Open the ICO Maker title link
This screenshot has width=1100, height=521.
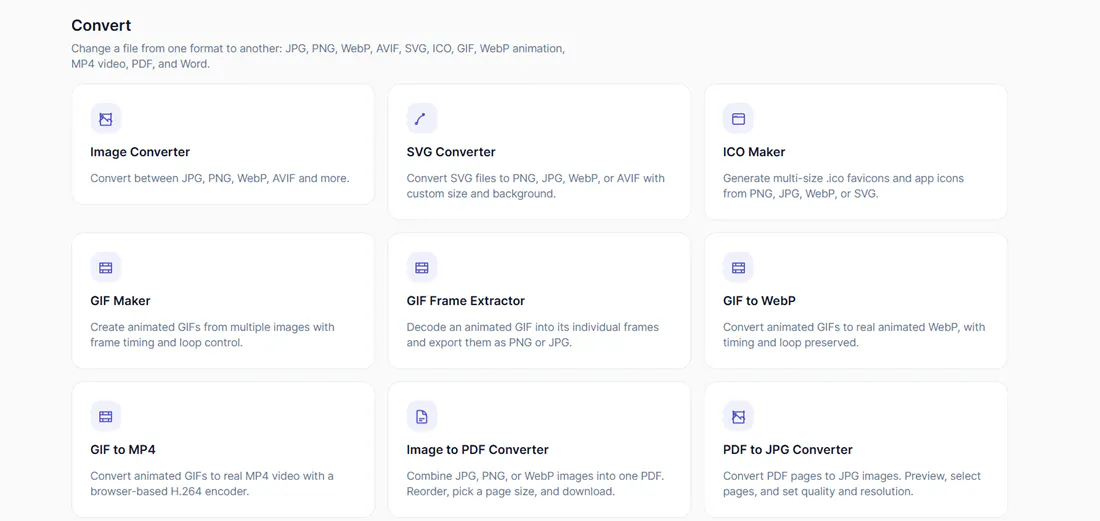754,152
